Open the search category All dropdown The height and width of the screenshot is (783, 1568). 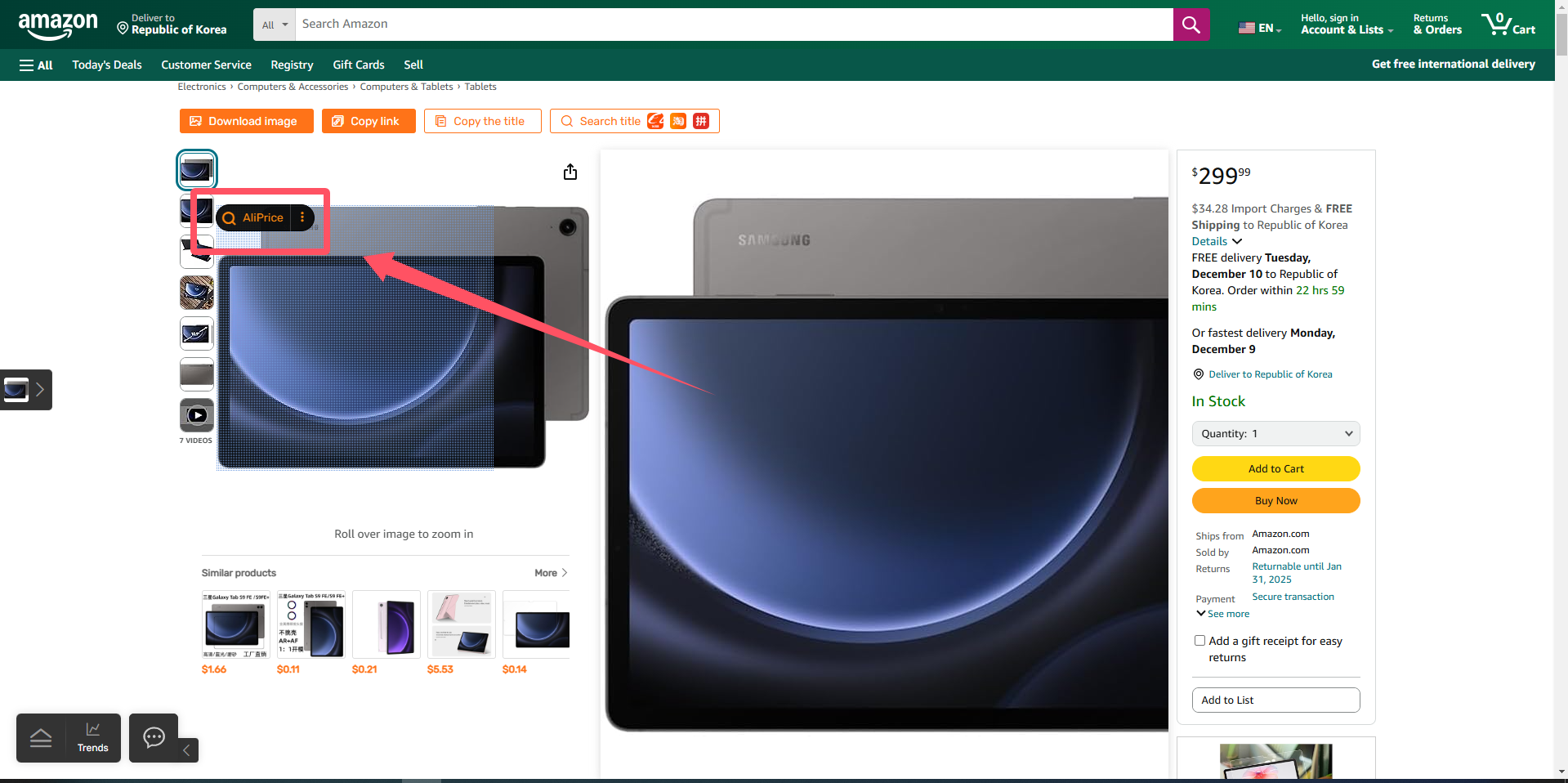click(275, 25)
